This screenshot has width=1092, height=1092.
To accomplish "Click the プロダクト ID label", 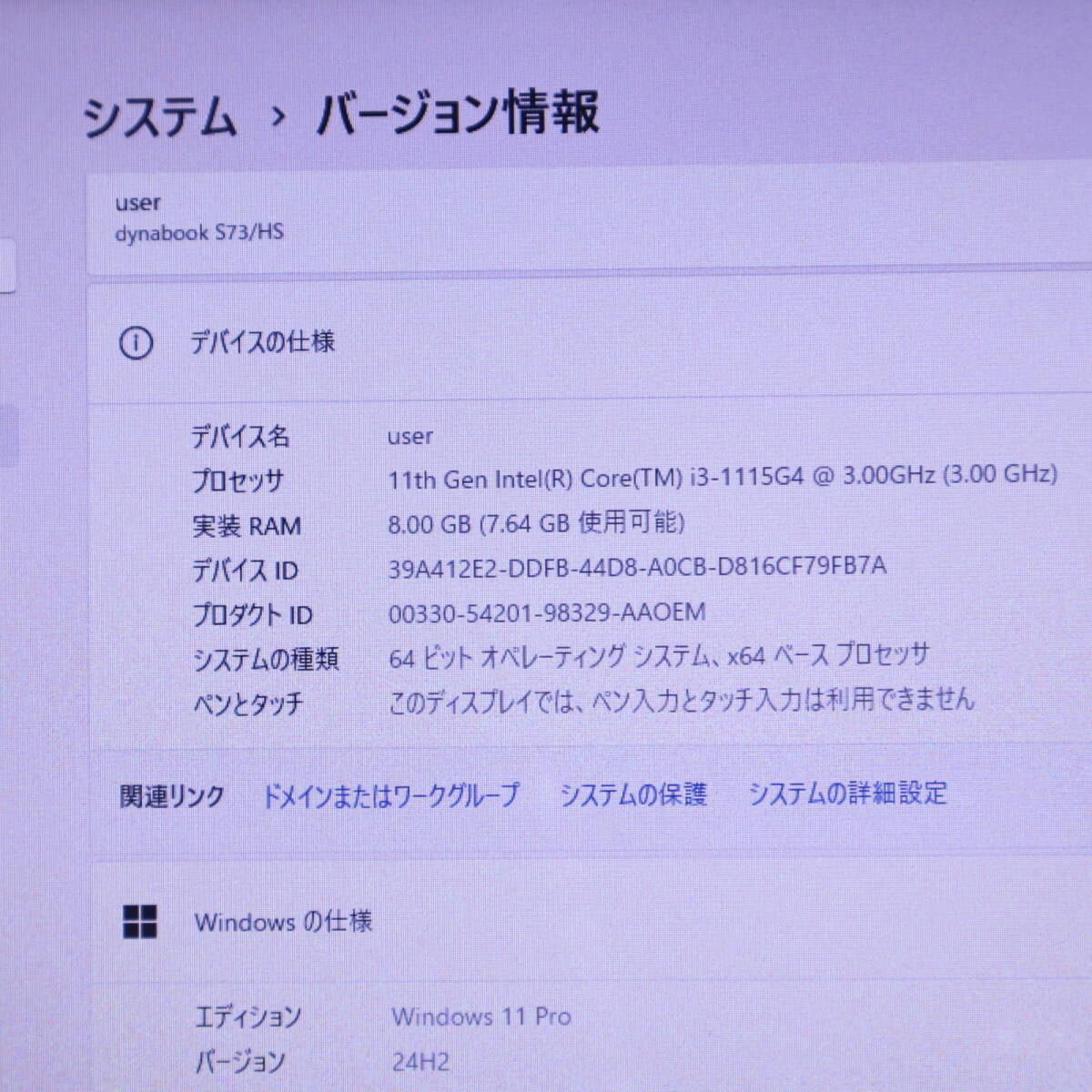I will tap(253, 615).
